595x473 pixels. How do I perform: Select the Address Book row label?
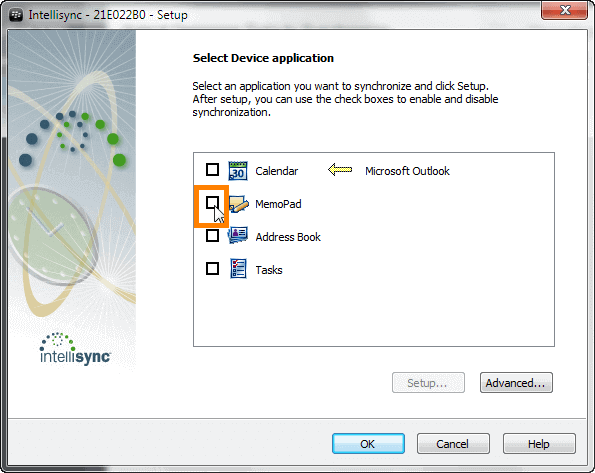pos(288,237)
